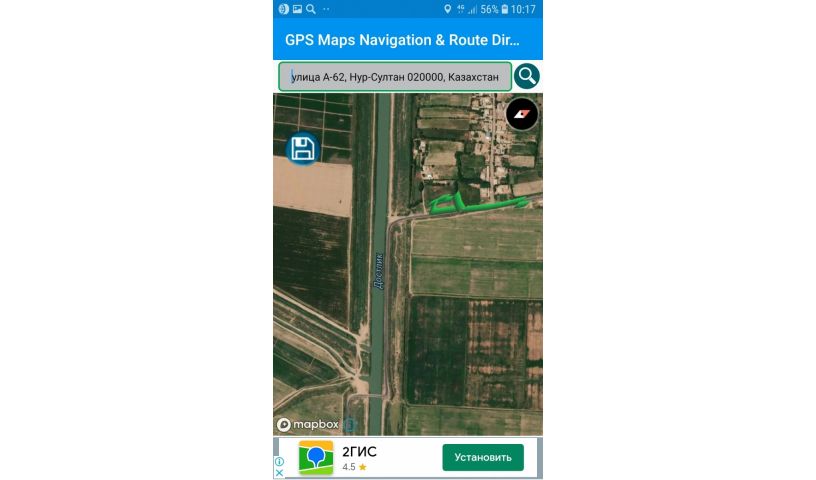The width and height of the screenshot is (816, 480).
Task: Click the Достық canal label on map
Action: point(378,269)
